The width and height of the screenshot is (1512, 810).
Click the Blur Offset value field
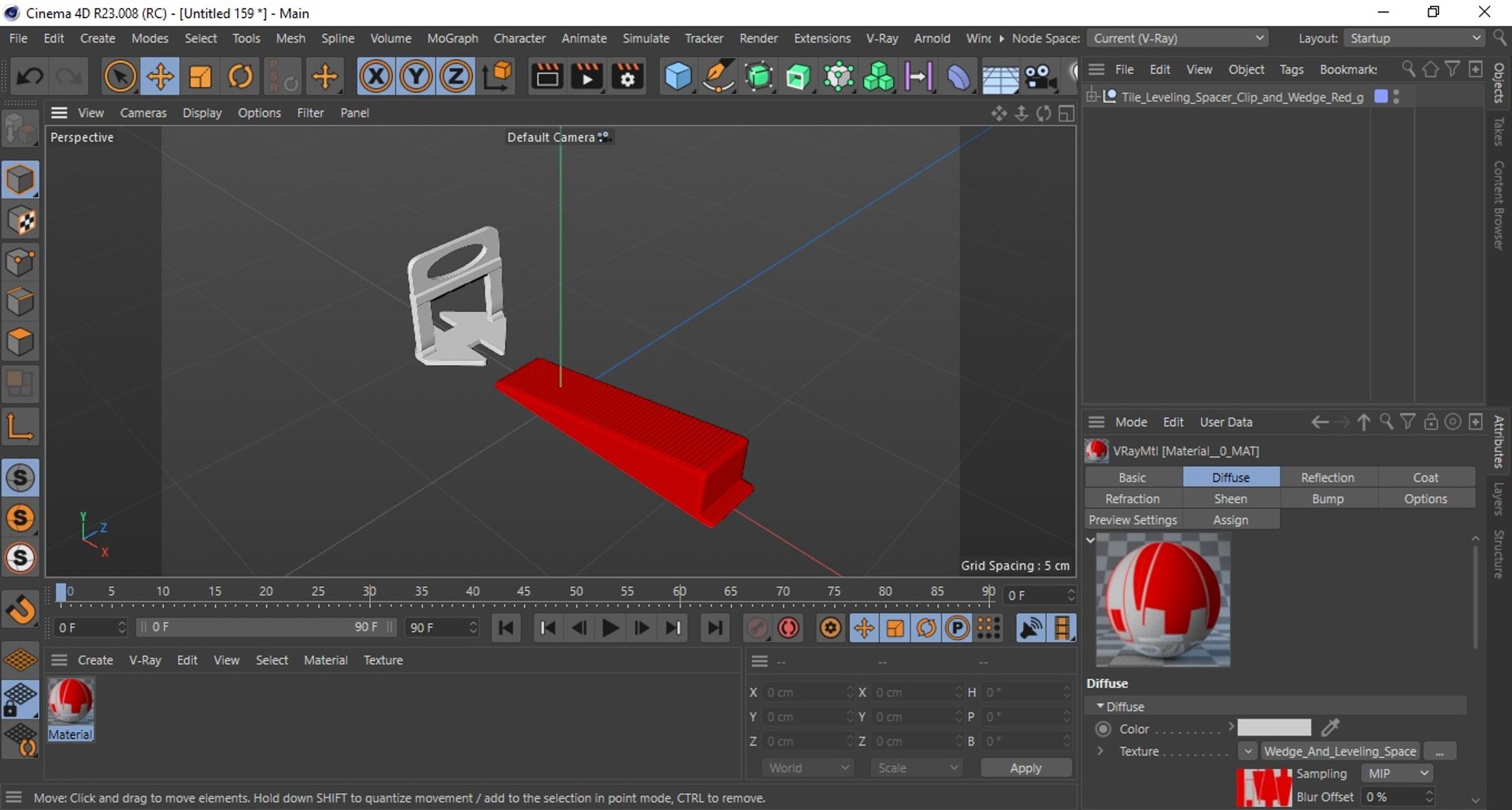[x=1393, y=797]
